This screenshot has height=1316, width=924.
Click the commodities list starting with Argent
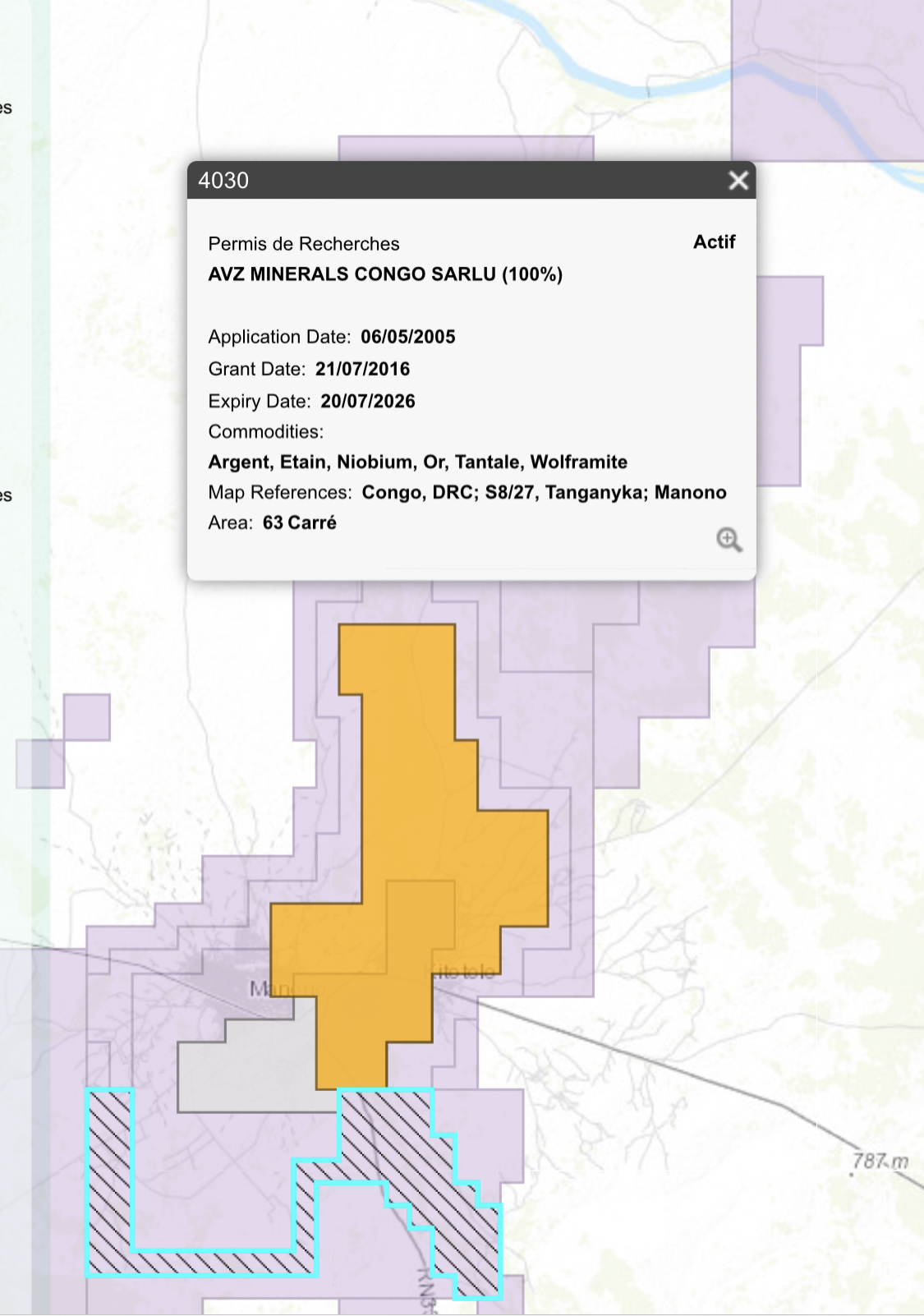(418, 462)
